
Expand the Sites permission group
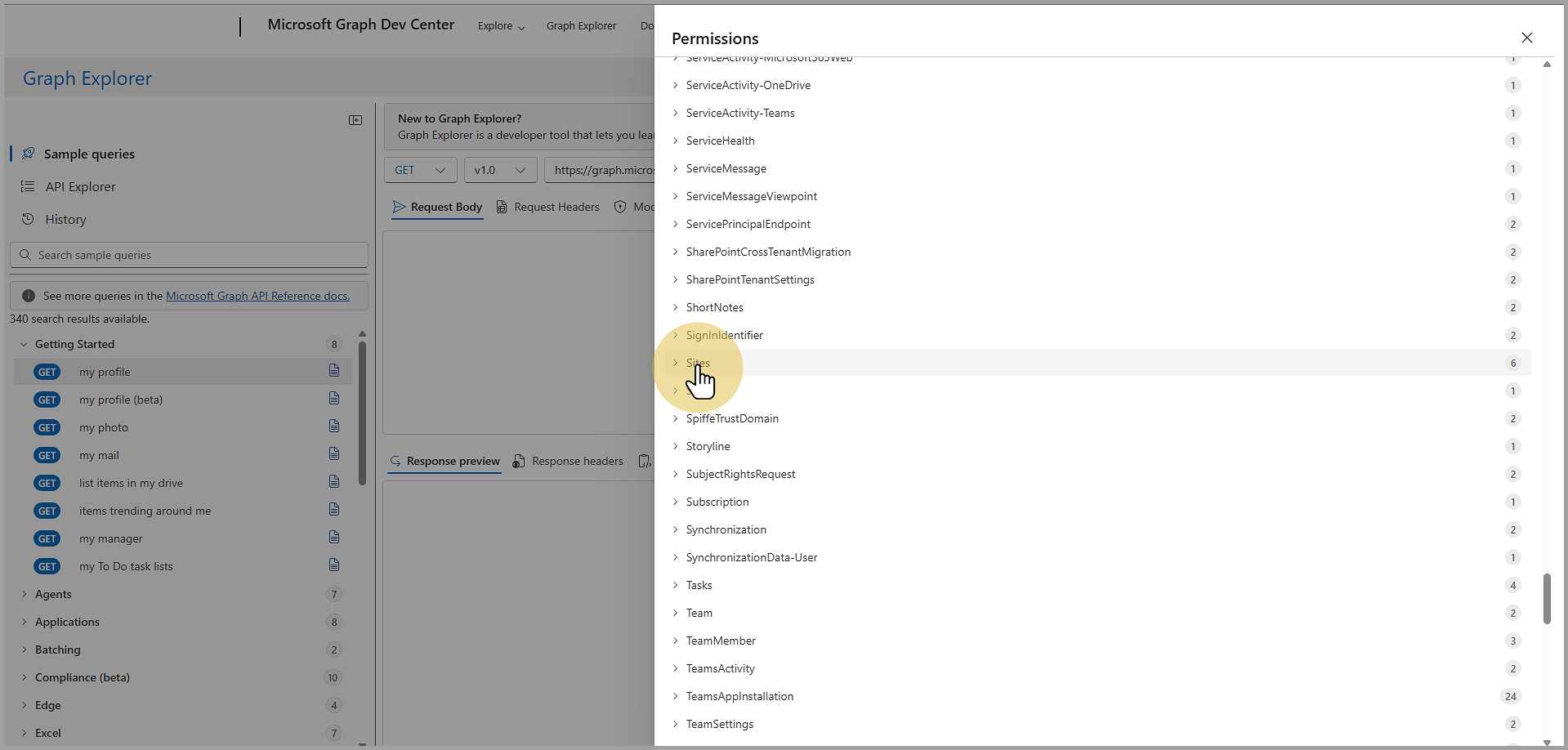(676, 363)
